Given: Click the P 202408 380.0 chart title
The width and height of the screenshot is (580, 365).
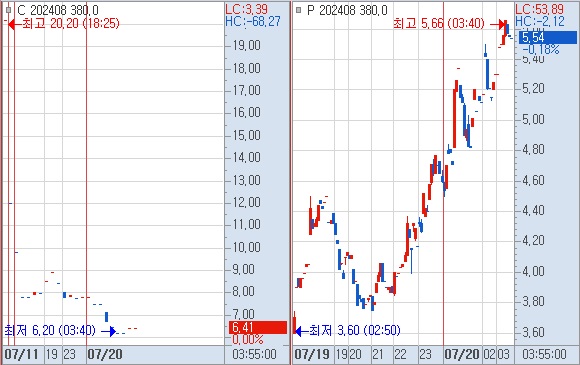Looking at the screenshot, I should 347,10.
